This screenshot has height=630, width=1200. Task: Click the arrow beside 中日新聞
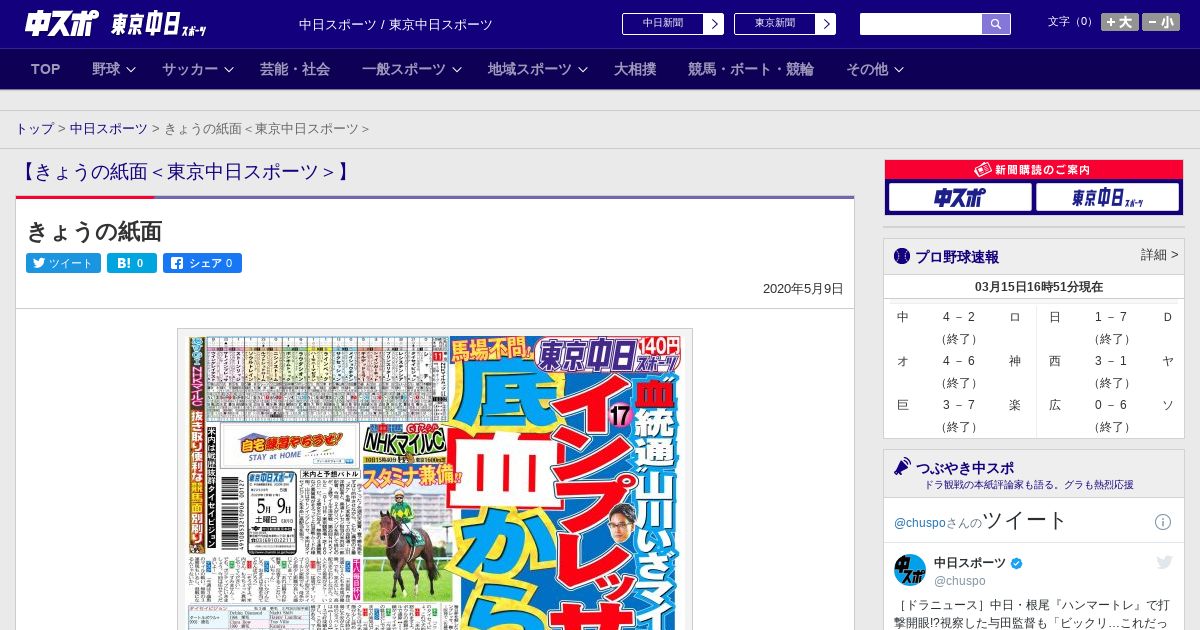[x=714, y=24]
